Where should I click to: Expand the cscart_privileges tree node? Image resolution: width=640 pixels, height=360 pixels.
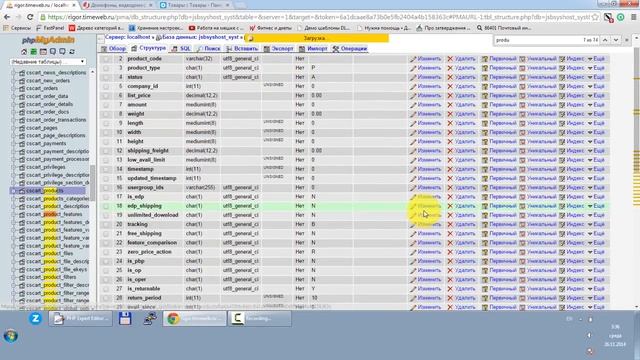[14, 167]
